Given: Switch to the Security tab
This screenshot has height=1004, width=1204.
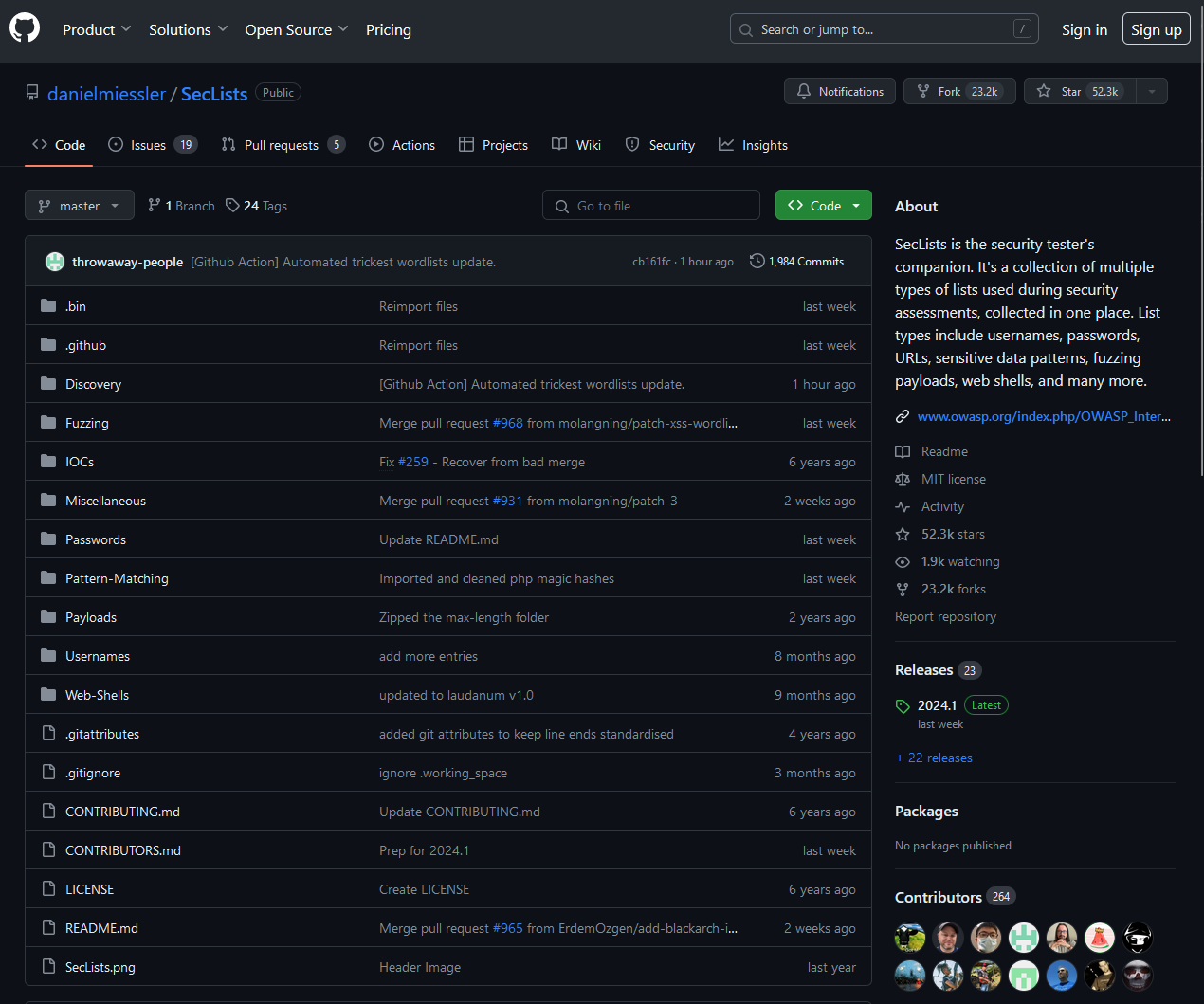Looking at the screenshot, I should click(x=660, y=144).
